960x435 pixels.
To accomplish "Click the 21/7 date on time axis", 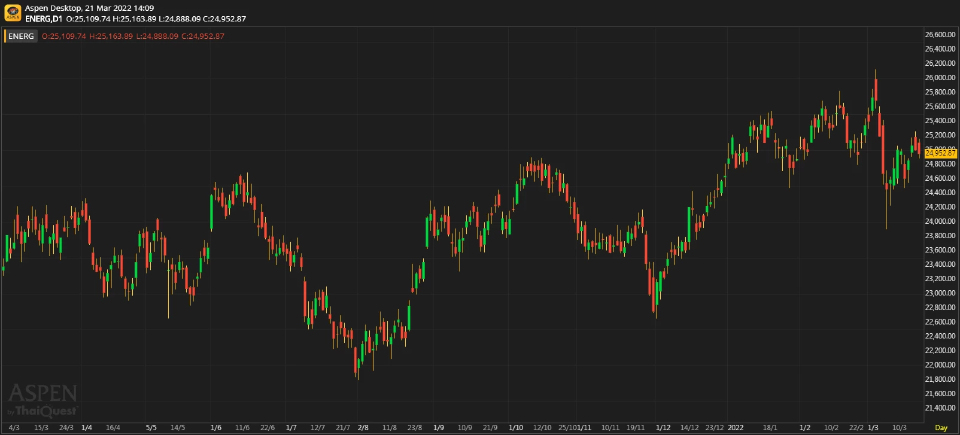I will tap(343, 427).
